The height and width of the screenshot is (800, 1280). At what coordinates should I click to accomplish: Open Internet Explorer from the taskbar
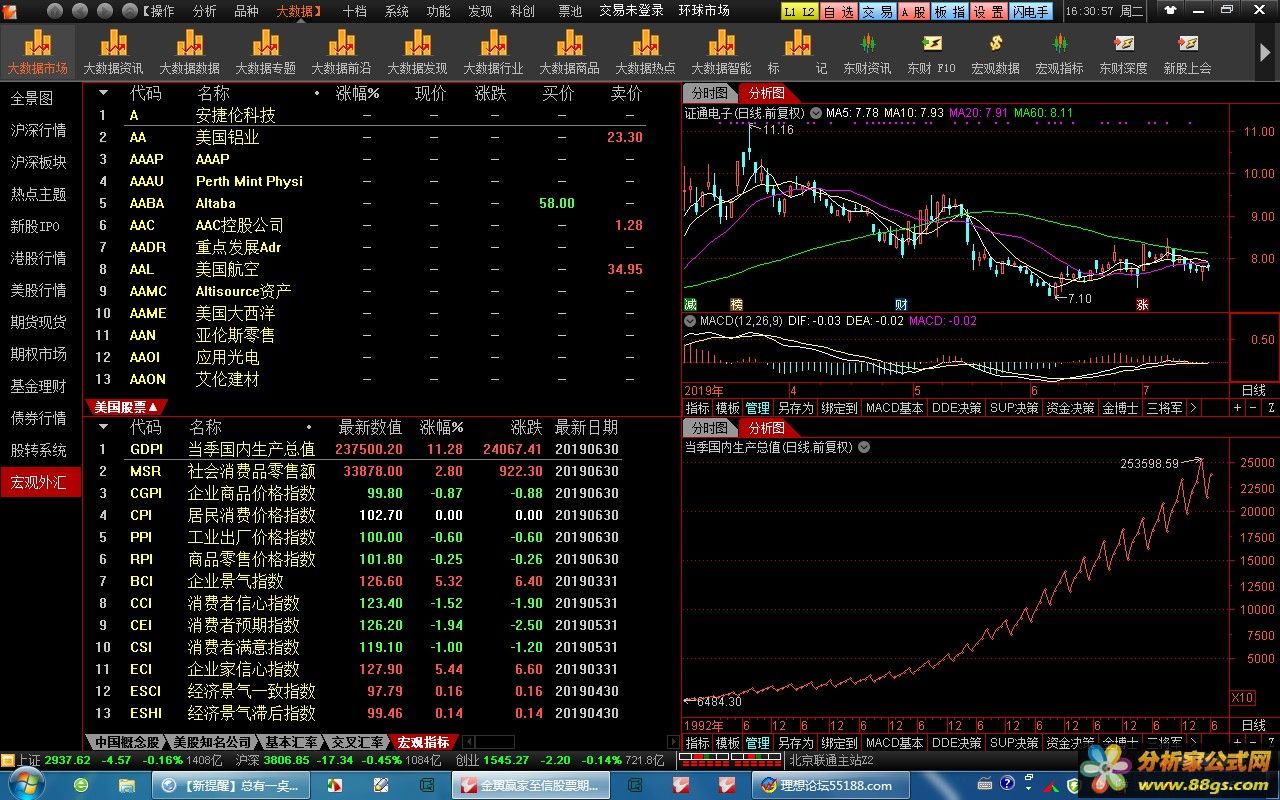81,785
